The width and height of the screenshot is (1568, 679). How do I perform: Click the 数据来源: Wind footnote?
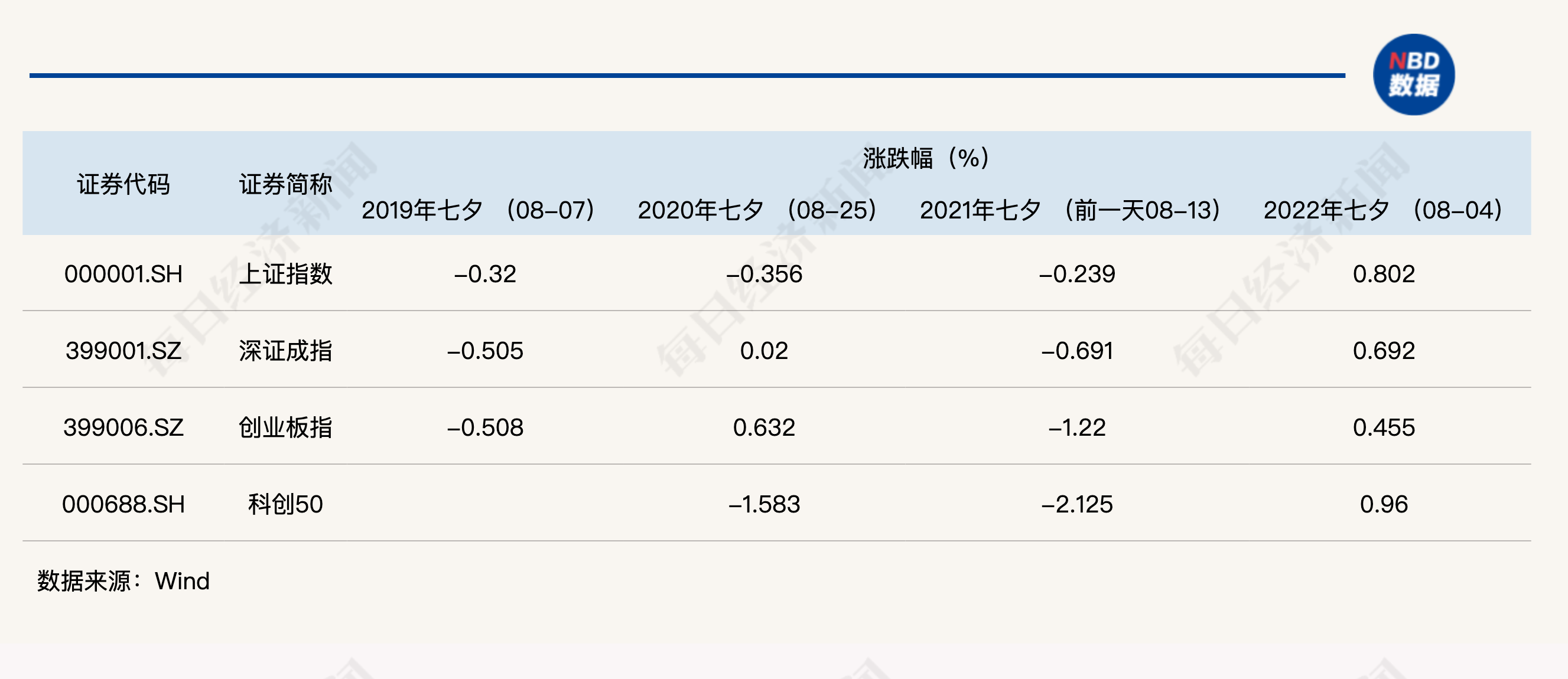123,580
